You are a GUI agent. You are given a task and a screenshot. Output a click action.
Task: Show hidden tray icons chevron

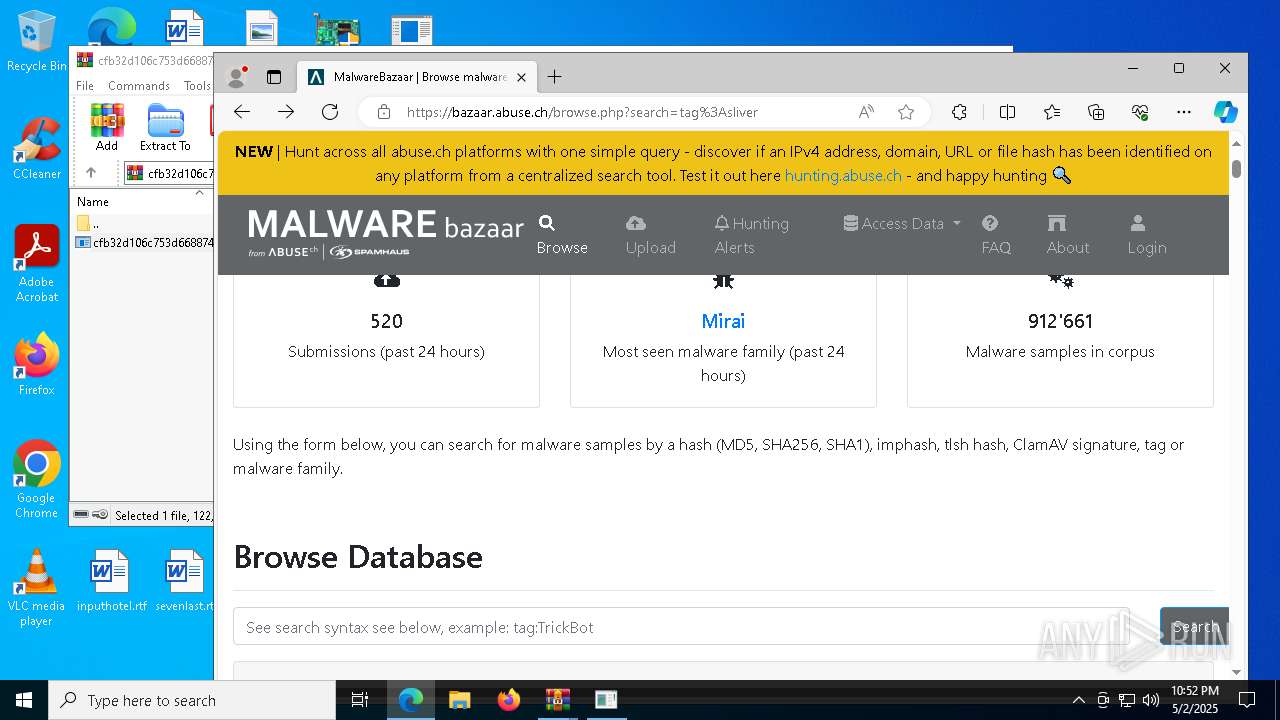pyautogui.click(x=1078, y=700)
